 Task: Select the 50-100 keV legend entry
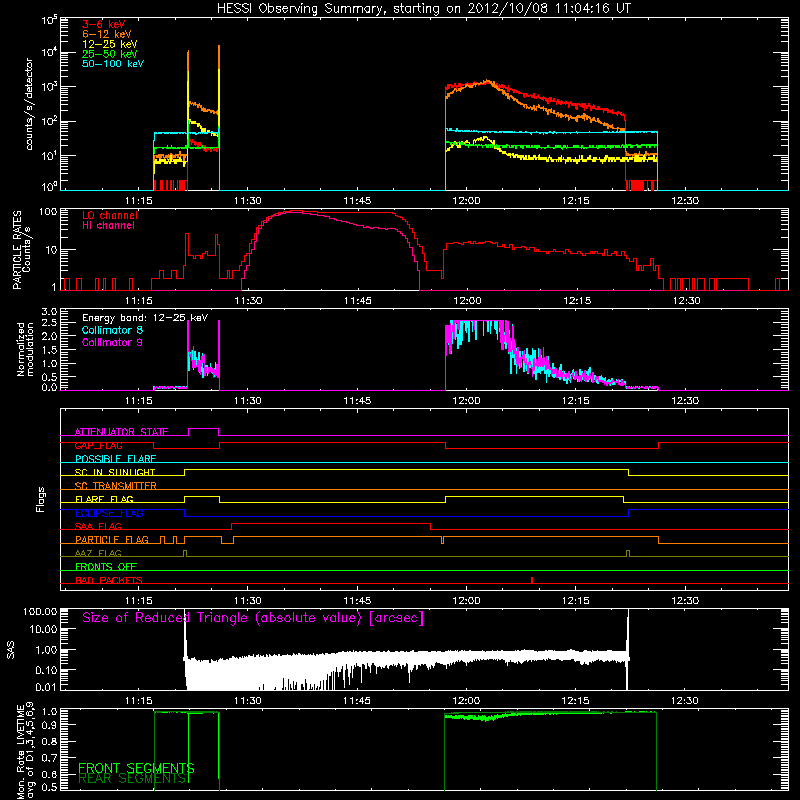pyautogui.click(x=113, y=64)
